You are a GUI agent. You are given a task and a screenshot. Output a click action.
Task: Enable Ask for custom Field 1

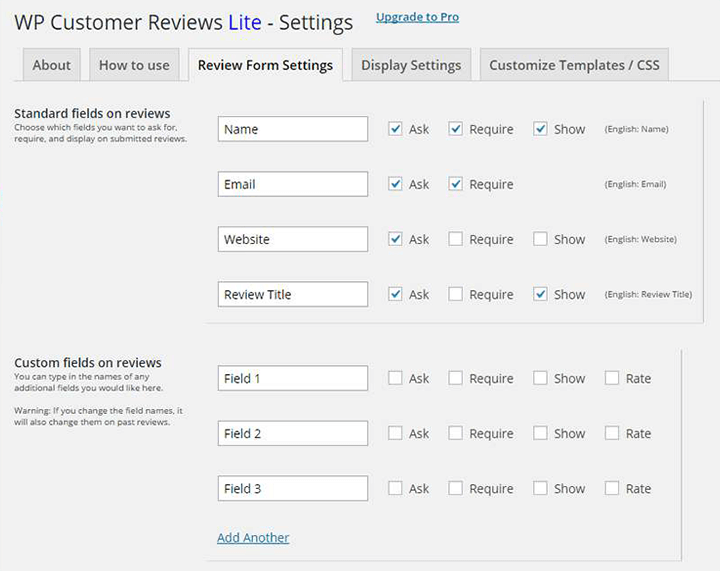point(395,378)
